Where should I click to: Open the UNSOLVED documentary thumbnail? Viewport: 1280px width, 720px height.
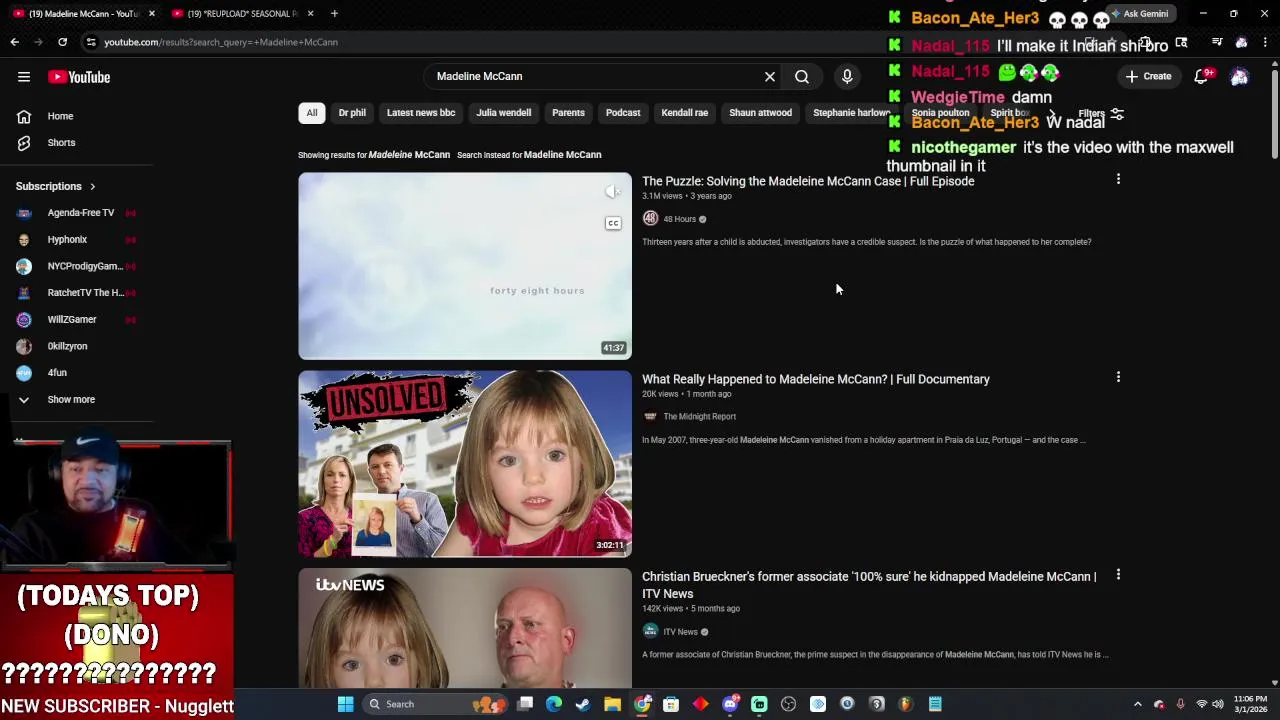coord(465,463)
